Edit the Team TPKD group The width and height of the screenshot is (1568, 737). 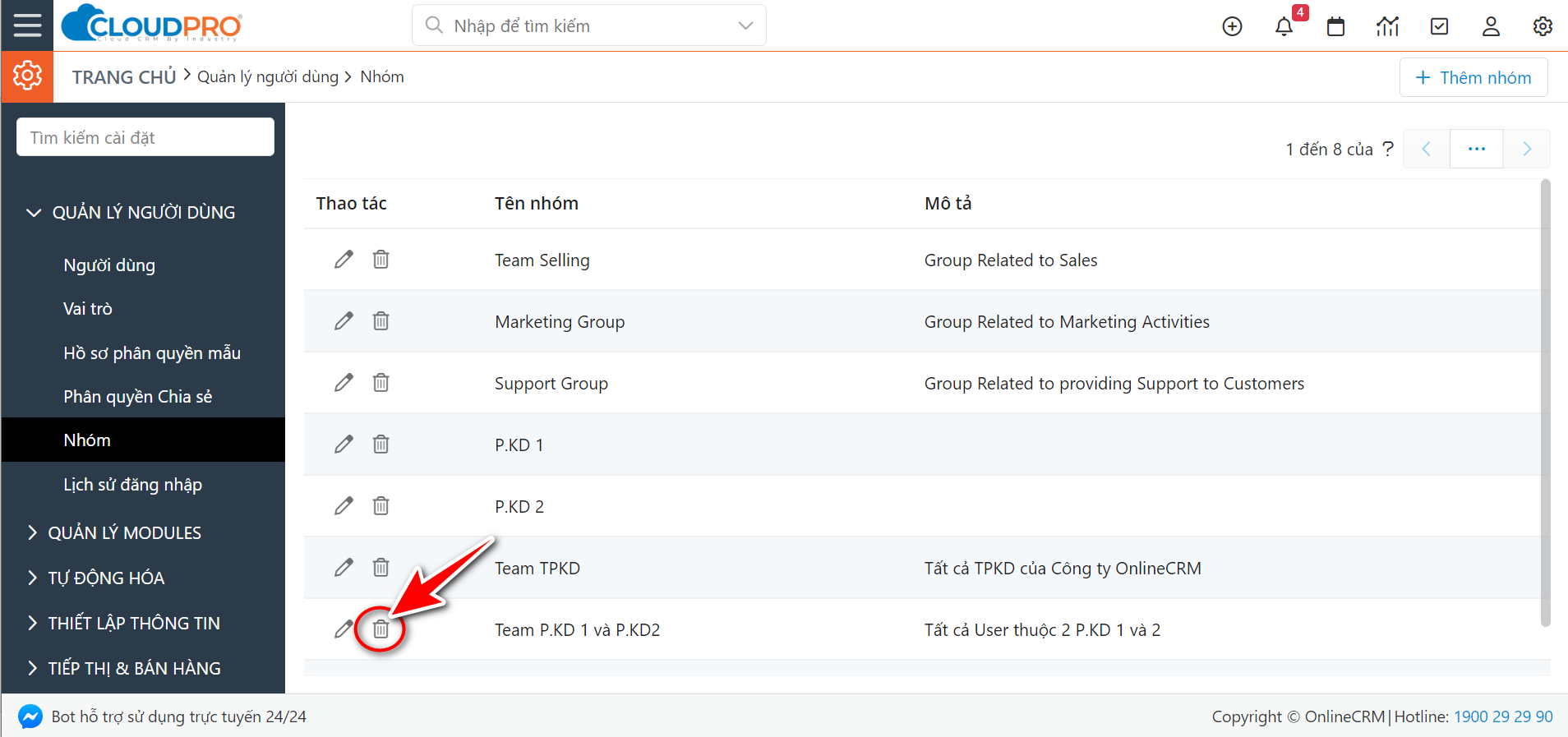pos(344,568)
